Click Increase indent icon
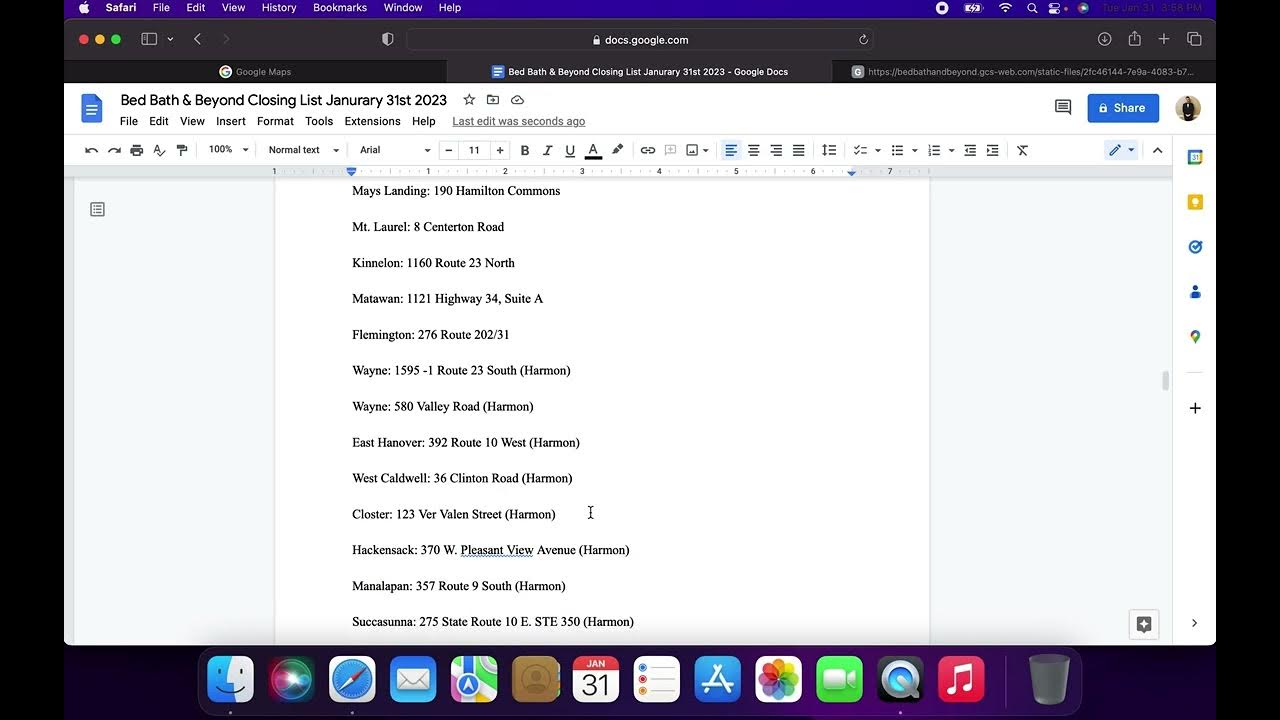This screenshot has width=1280, height=720. click(x=992, y=150)
